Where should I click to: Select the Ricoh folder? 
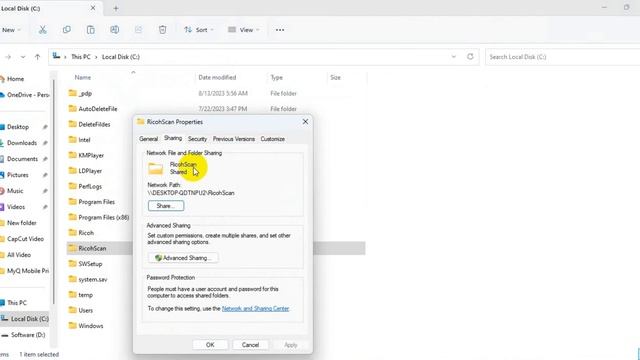(x=86, y=233)
